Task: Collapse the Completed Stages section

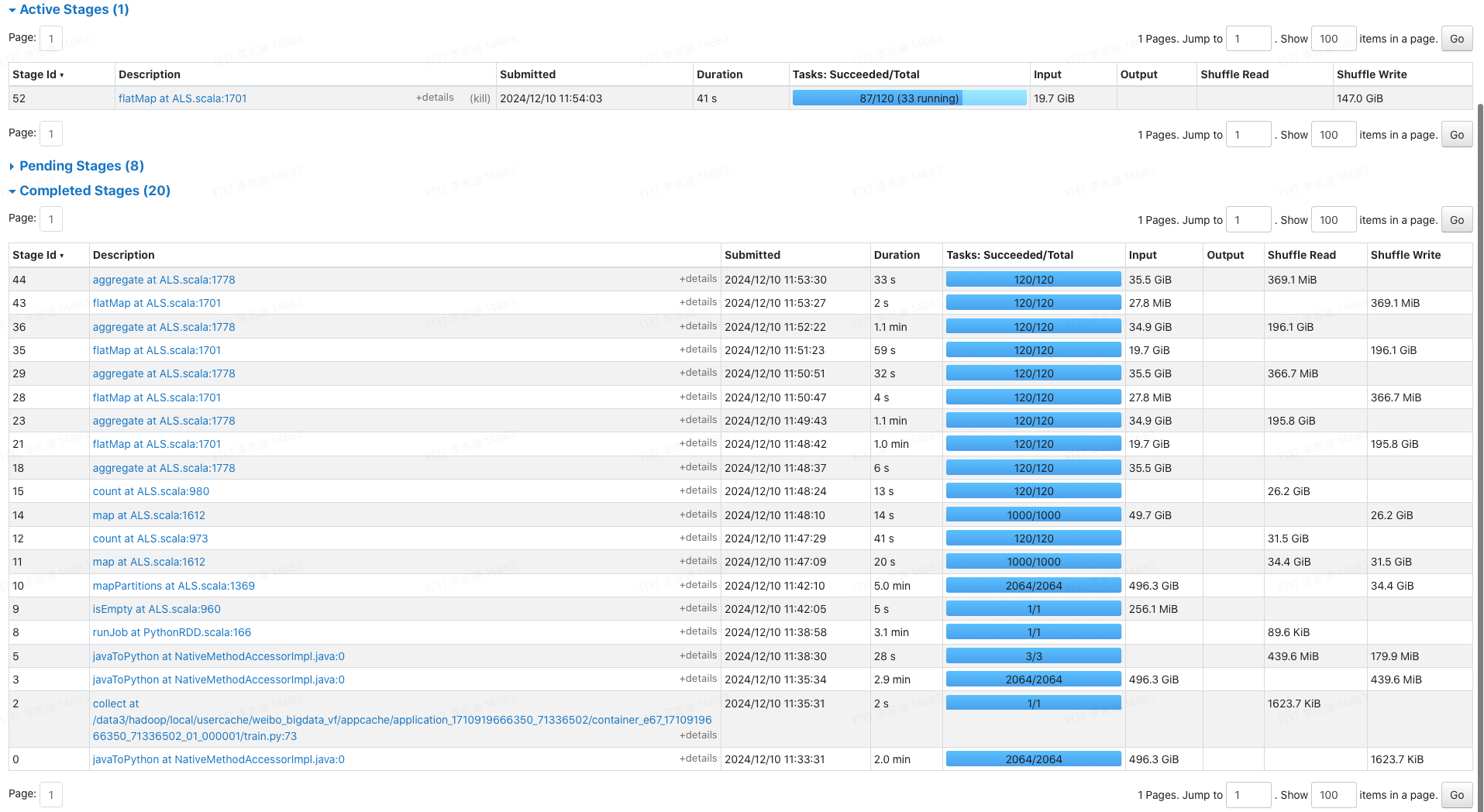Action: (94, 191)
